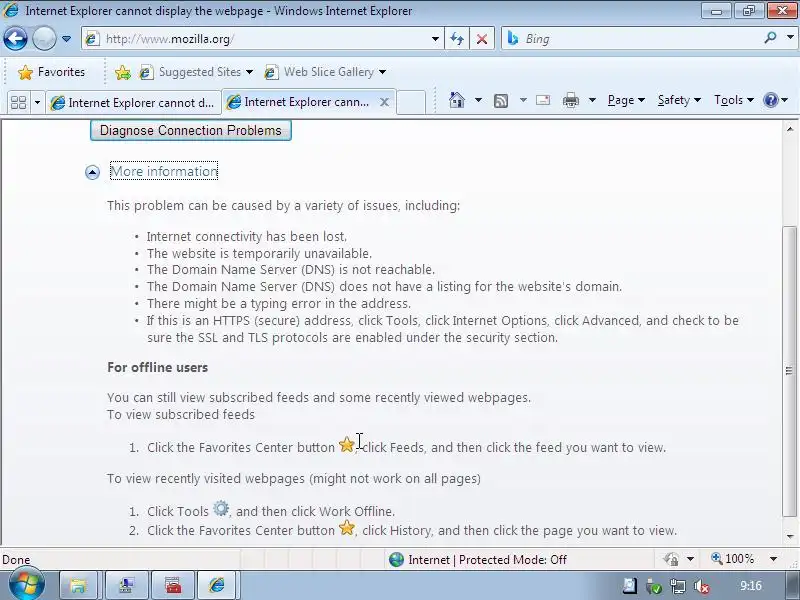Open Home button dropdown arrow
The image size is (800, 600).
(x=478, y=100)
